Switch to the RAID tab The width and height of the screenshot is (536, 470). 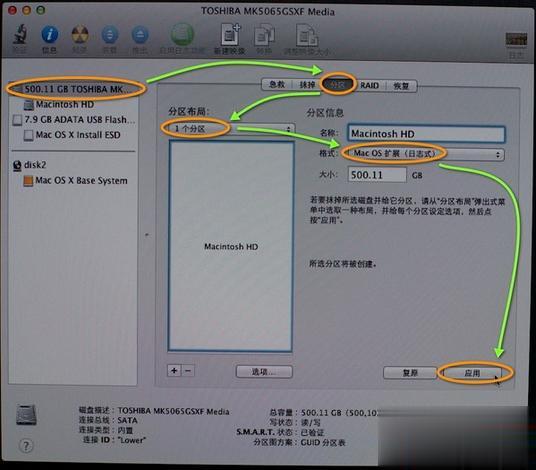click(370, 85)
